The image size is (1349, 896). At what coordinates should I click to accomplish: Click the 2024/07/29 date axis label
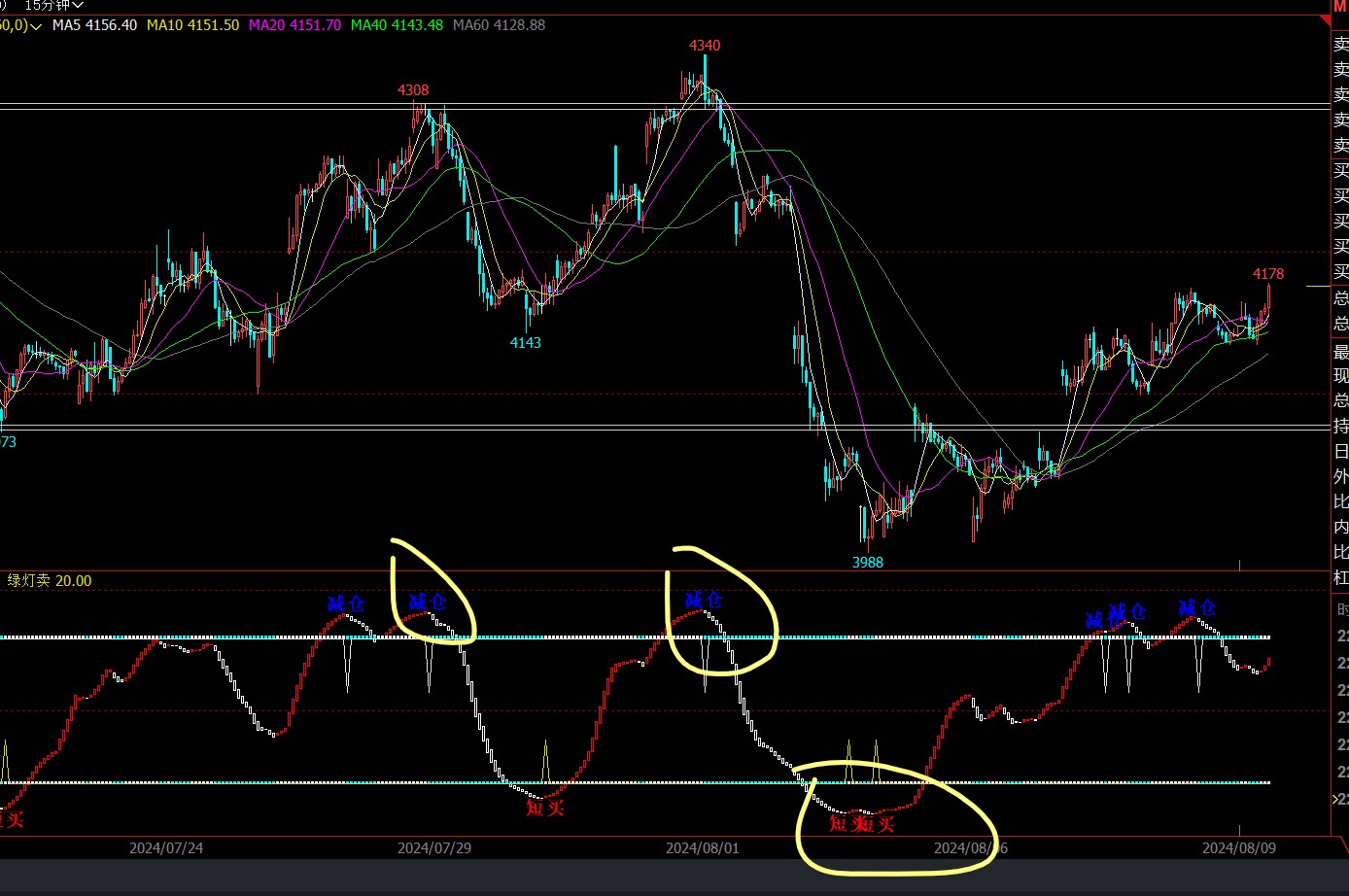[x=434, y=847]
